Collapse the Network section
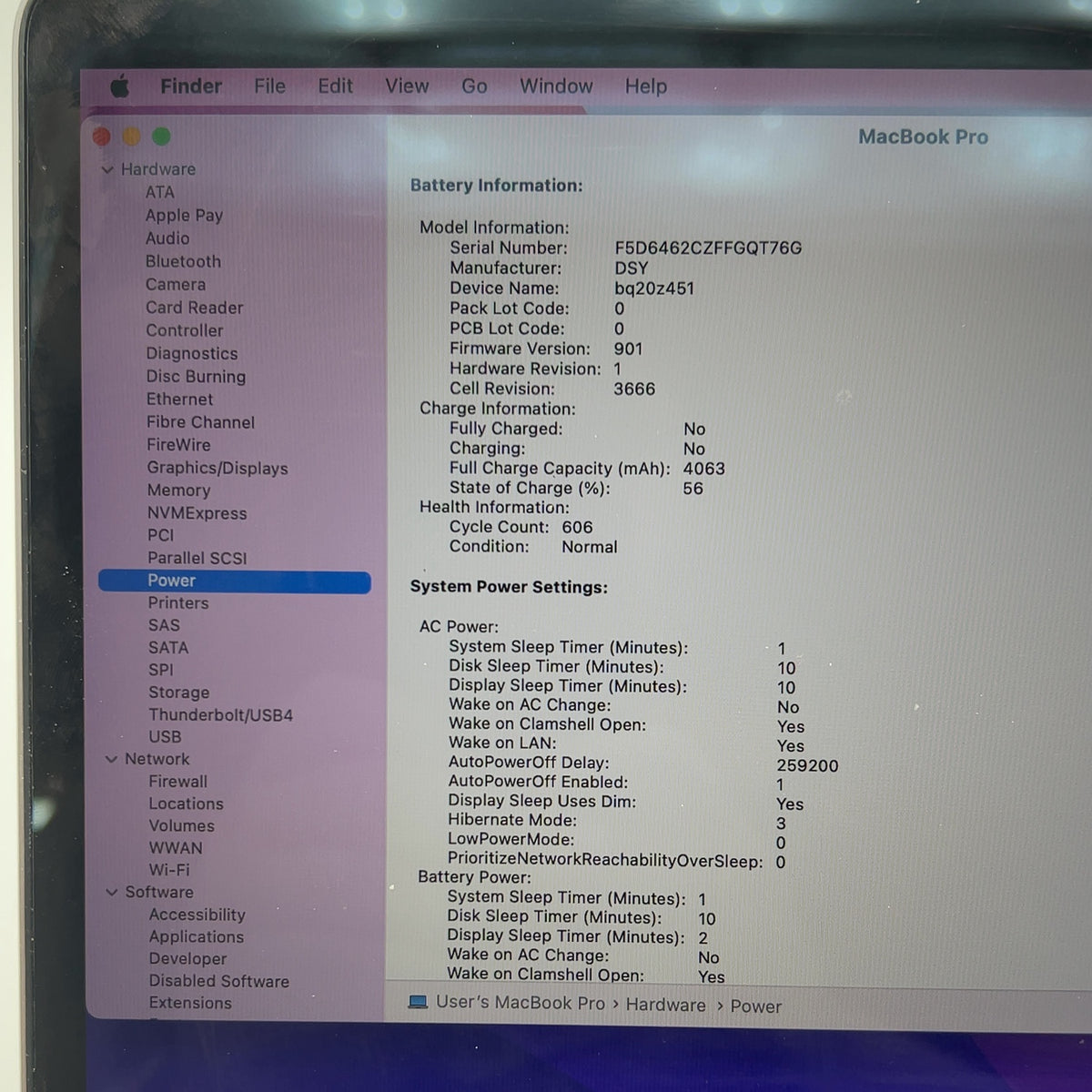 [x=111, y=759]
